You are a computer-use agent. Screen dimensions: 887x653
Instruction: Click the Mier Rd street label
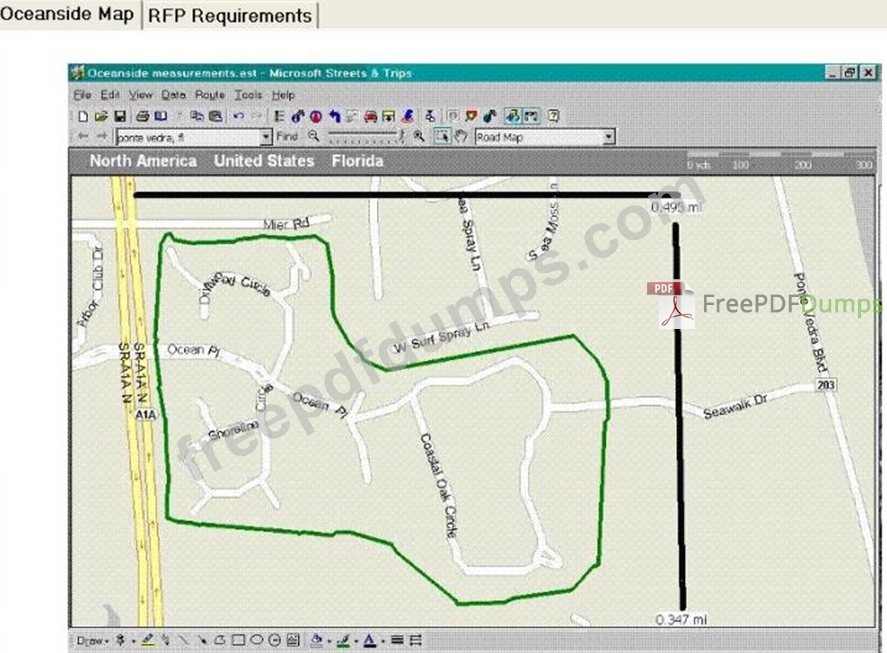point(286,224)
